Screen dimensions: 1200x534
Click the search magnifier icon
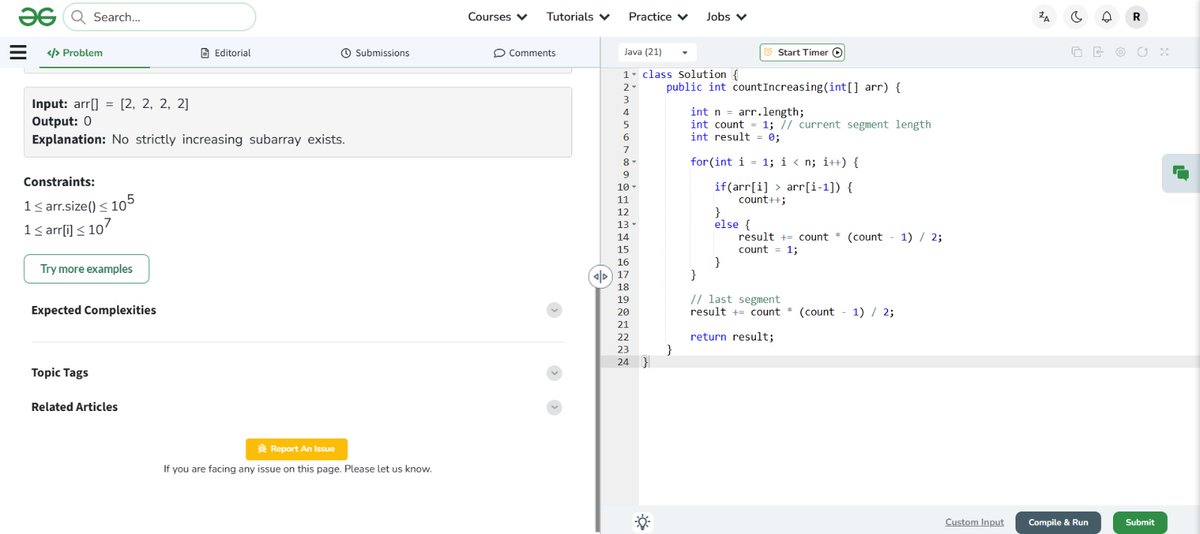point(78,17)
